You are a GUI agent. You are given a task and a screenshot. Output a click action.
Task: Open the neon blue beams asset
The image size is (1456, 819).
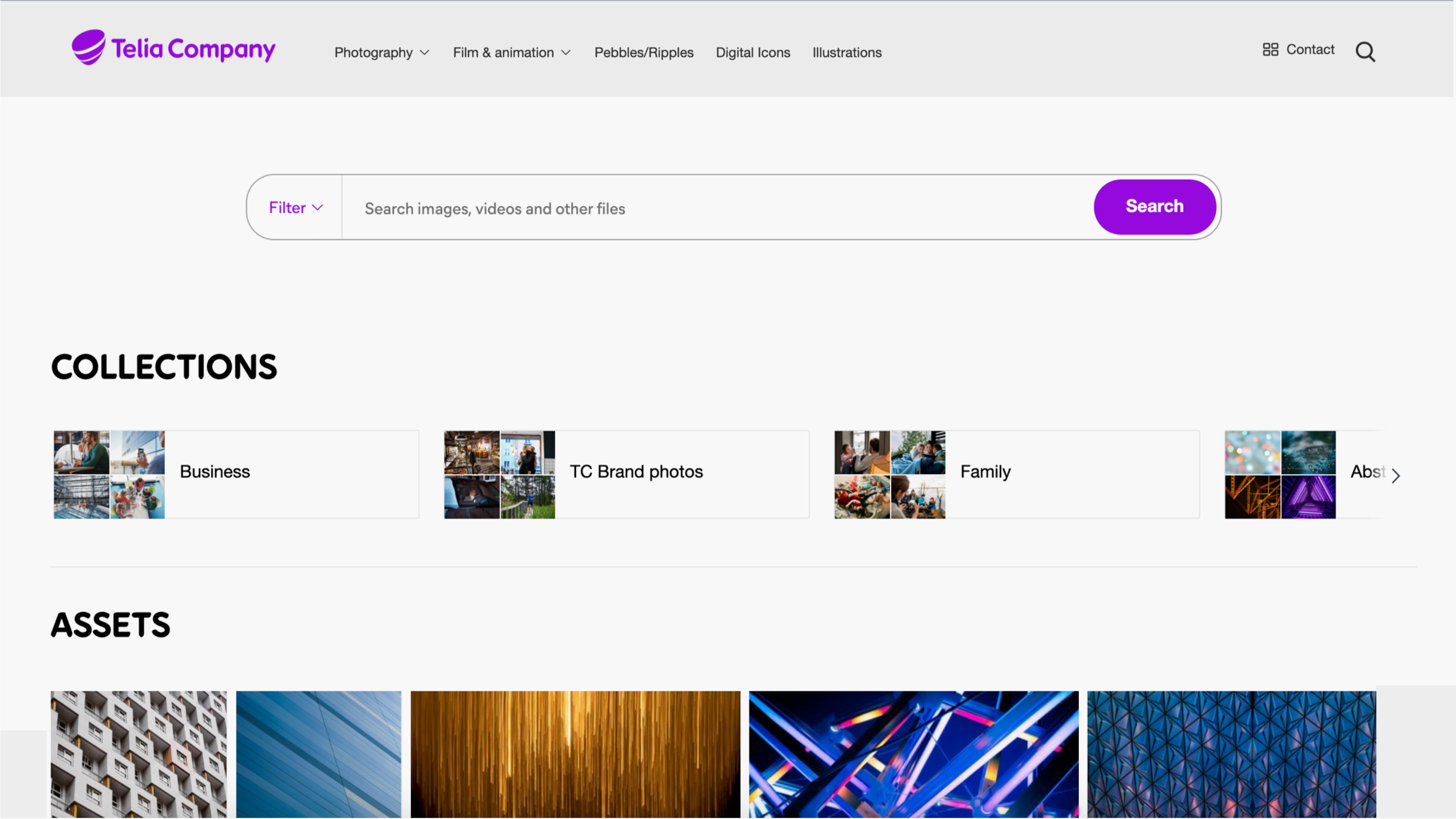click(x=914, y=754)
